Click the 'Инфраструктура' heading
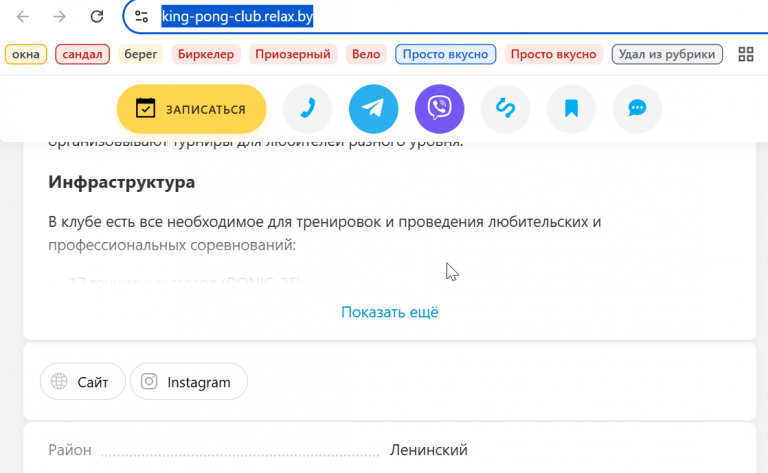 121,182
